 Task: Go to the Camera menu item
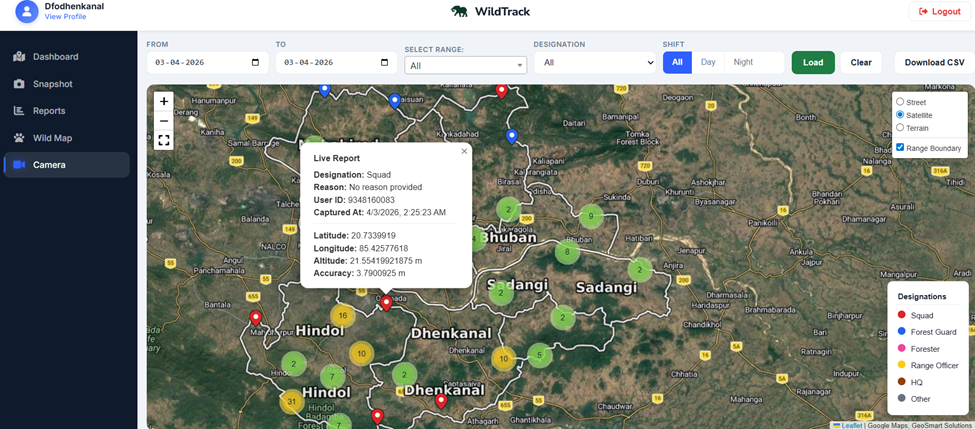(67, 165)
